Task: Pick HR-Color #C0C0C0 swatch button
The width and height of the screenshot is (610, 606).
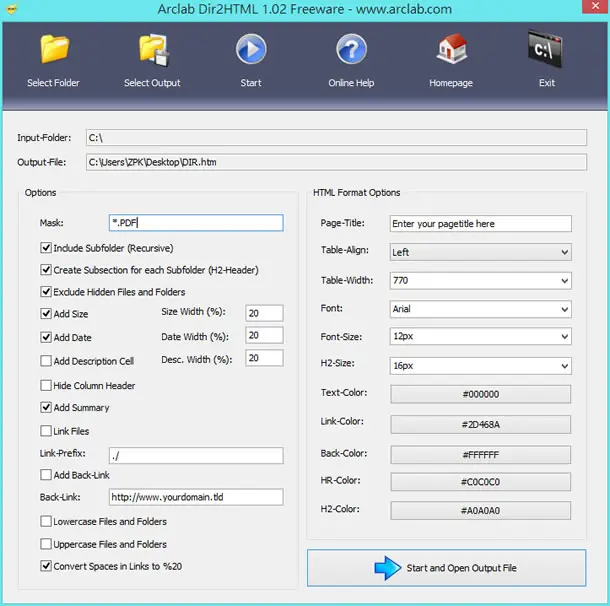Action: (480, 482)
